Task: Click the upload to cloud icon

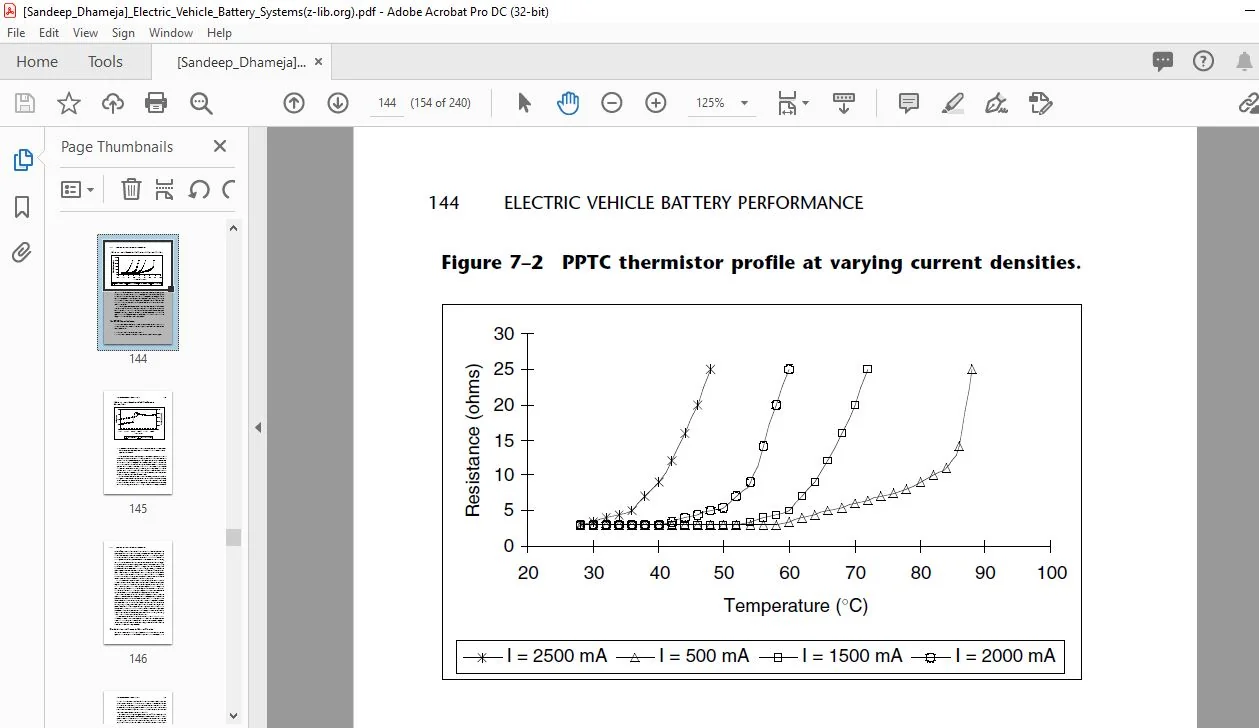Action: pos(112,103)
